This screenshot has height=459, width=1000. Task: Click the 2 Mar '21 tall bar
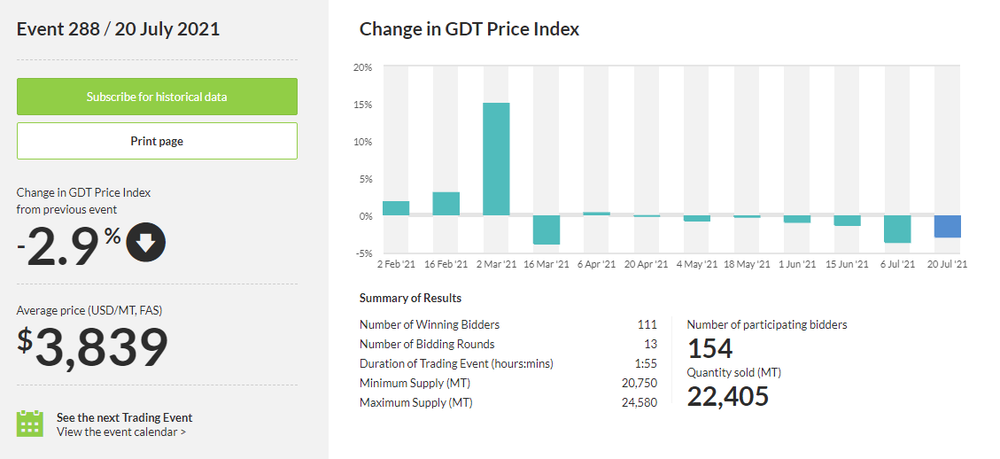[496, 159]
